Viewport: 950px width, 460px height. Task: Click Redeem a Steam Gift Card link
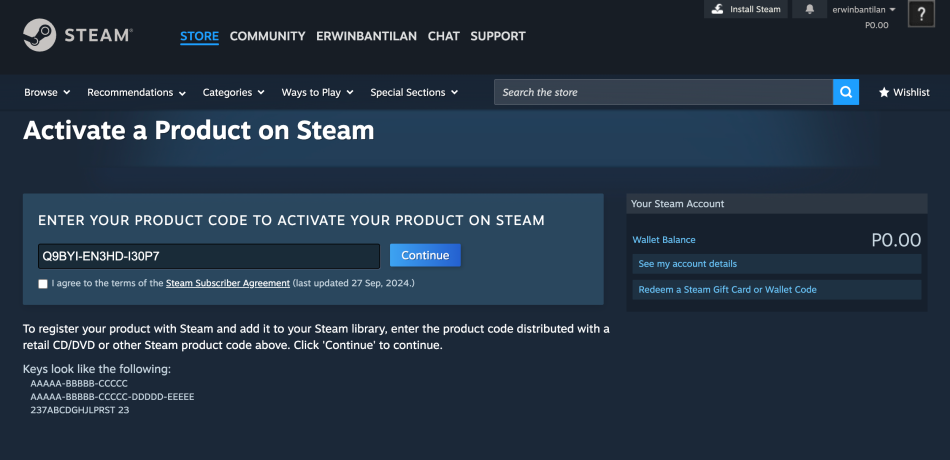pyautogui.click(x=727, y=290)
